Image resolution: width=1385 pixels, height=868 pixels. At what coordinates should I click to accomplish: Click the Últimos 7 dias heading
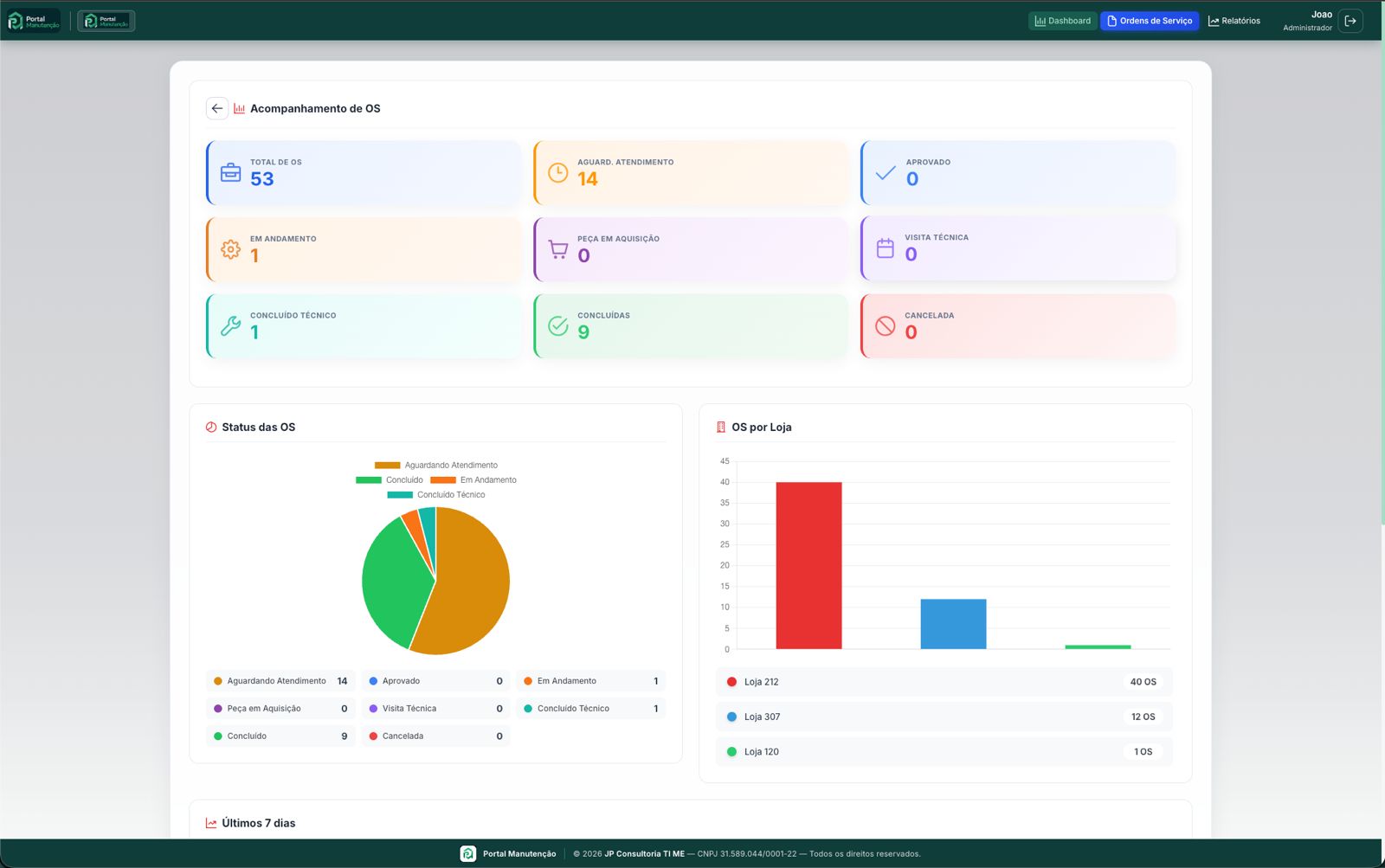tap(258, 823)
